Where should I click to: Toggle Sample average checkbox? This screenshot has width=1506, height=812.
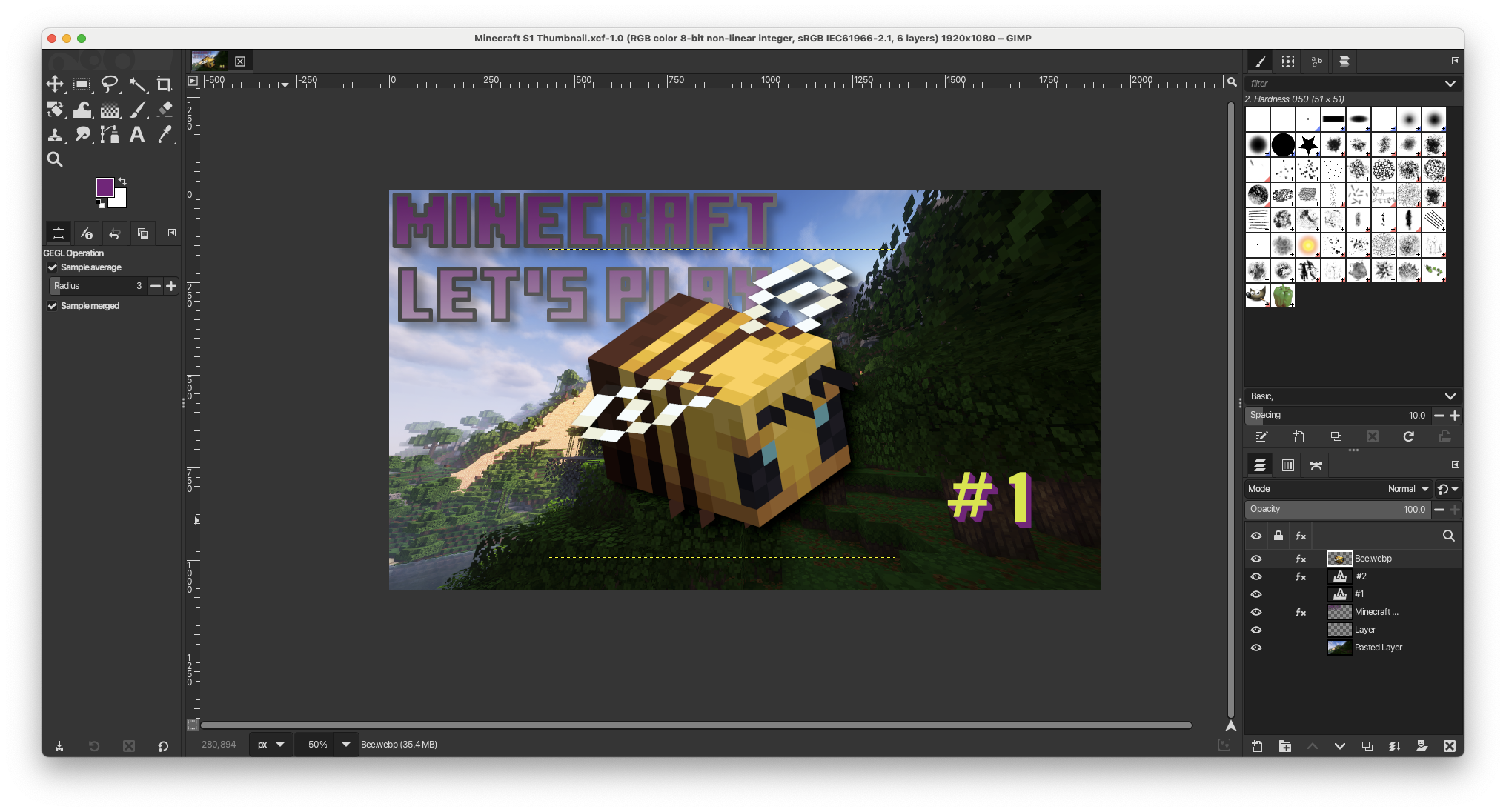click(x=53, y=267)
